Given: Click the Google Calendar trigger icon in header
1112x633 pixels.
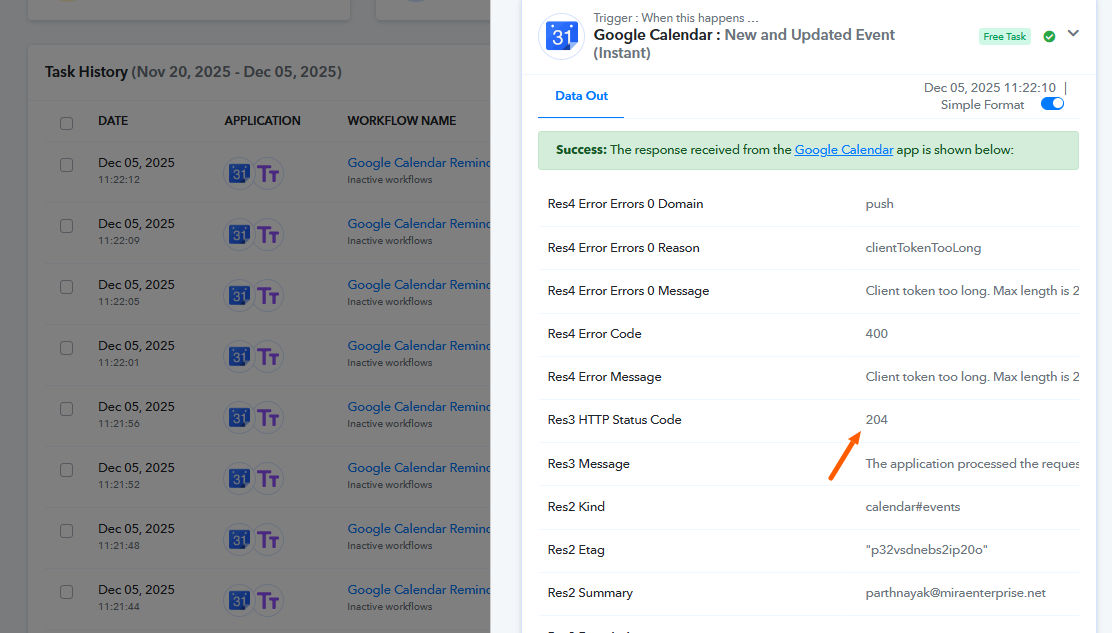Looking at the screenshot, I should [561, 37].
